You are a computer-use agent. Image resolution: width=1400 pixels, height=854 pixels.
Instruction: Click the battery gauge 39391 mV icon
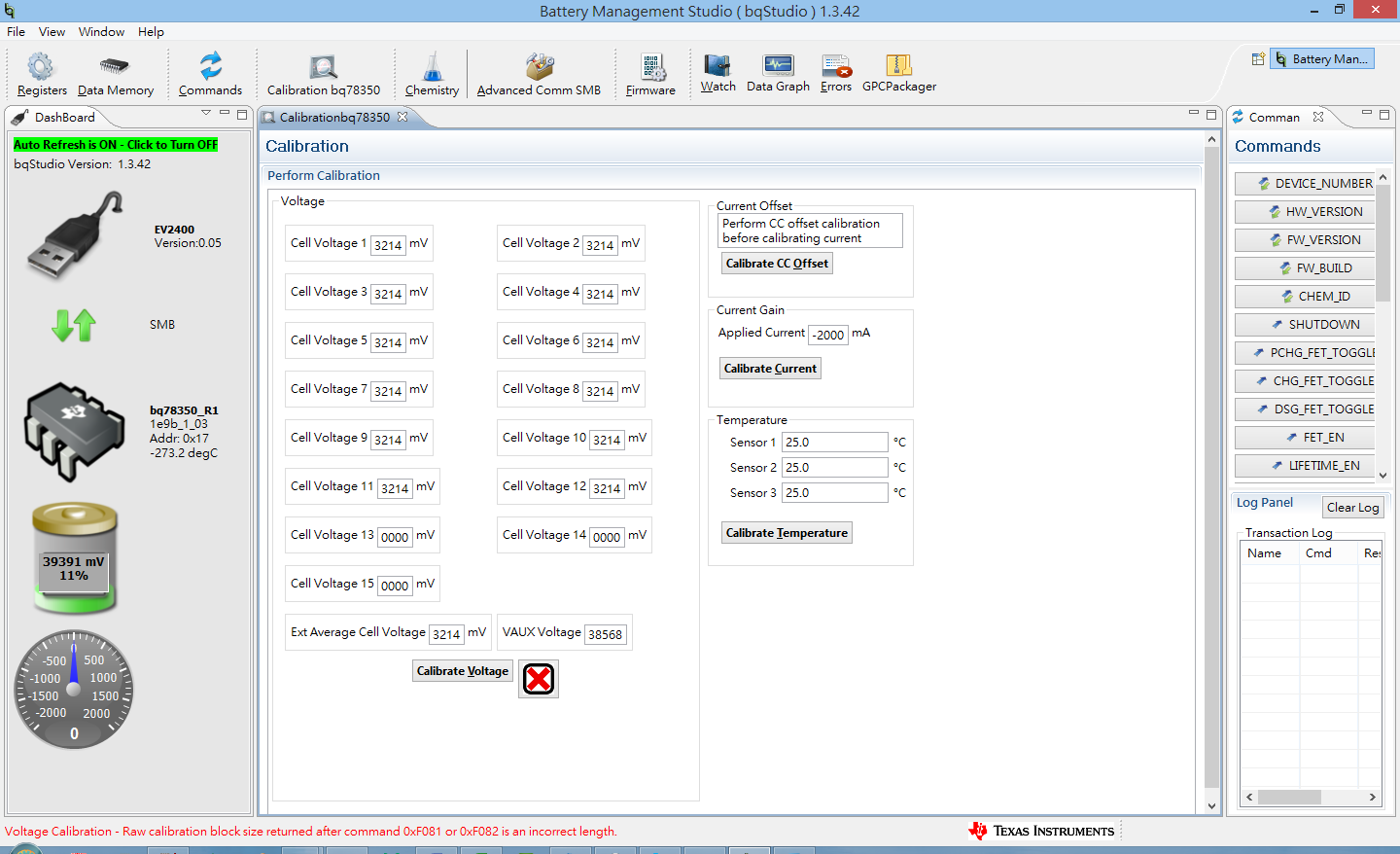(75, 558)
